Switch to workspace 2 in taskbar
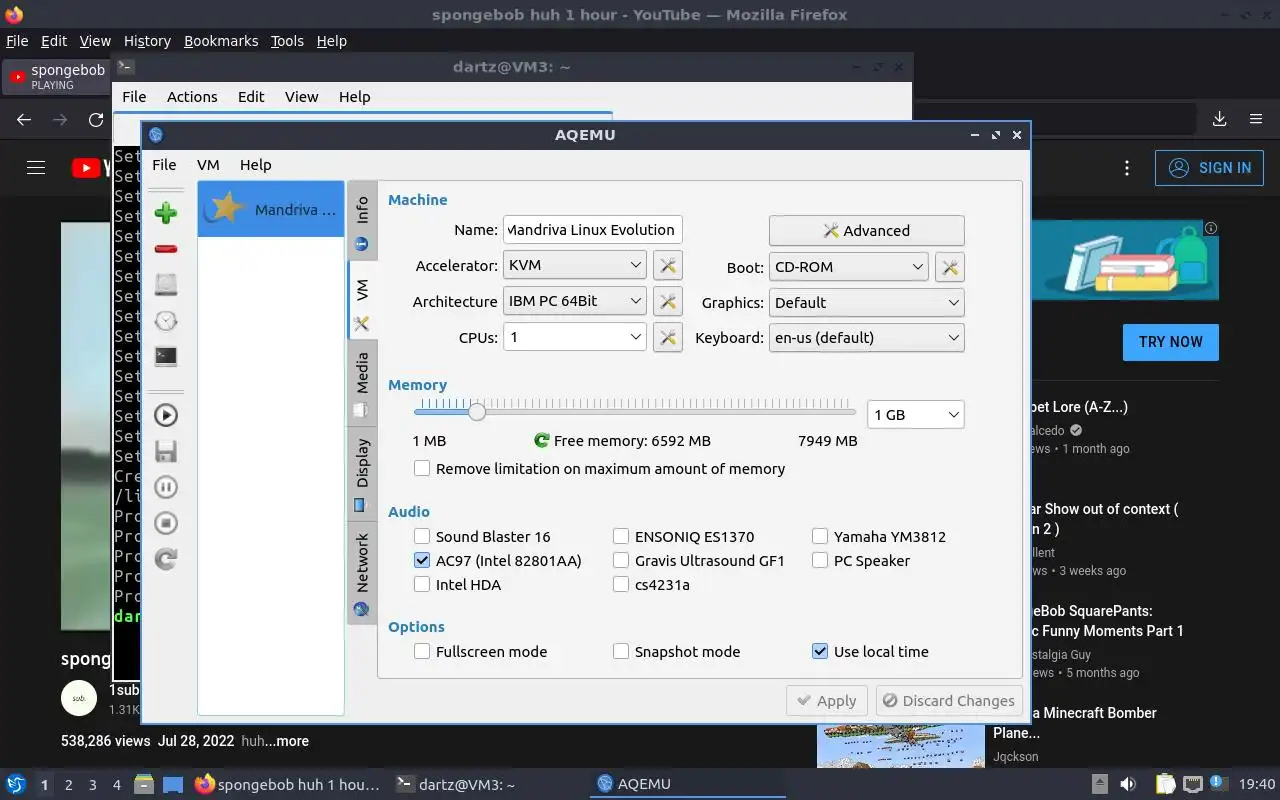 click(x=68, y=785)
